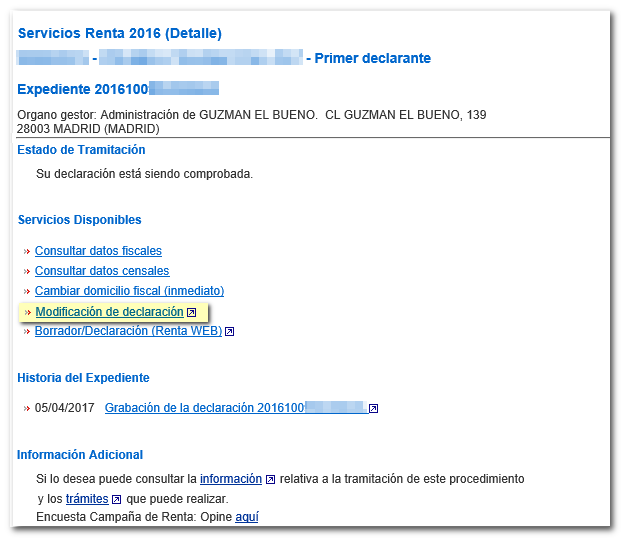Open the trámites link
The image size is (621, 538).
[87, 498]
